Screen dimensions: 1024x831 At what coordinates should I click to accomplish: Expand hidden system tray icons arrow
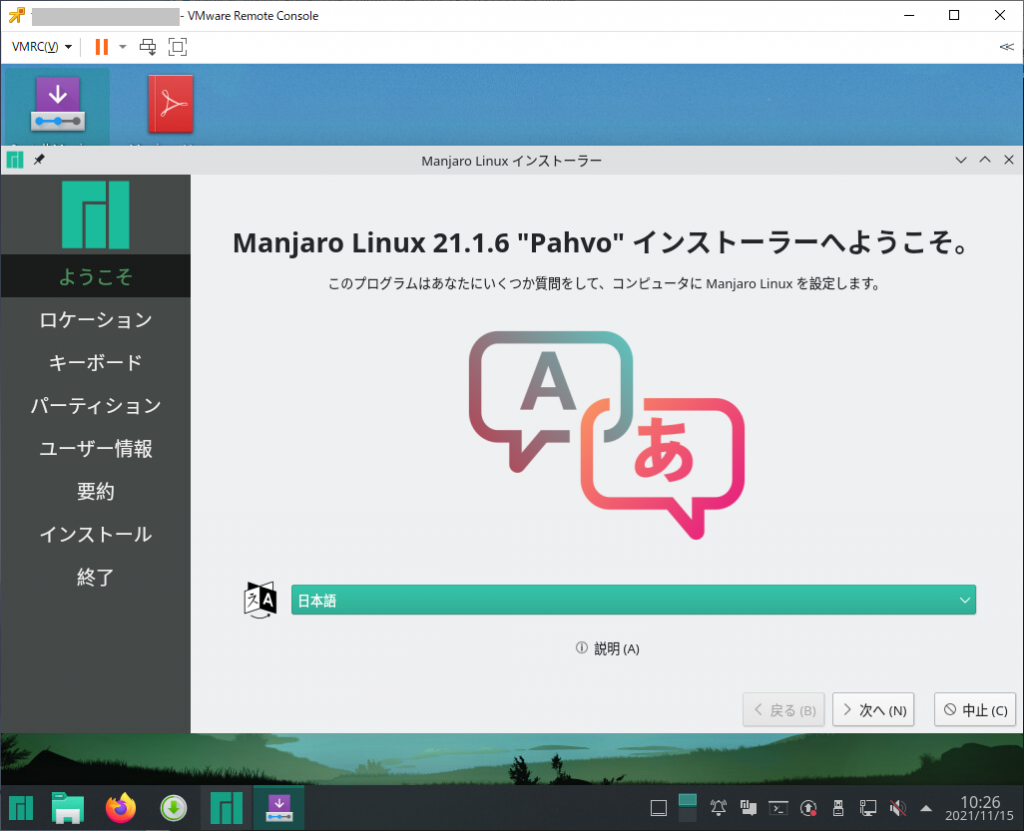926,809
